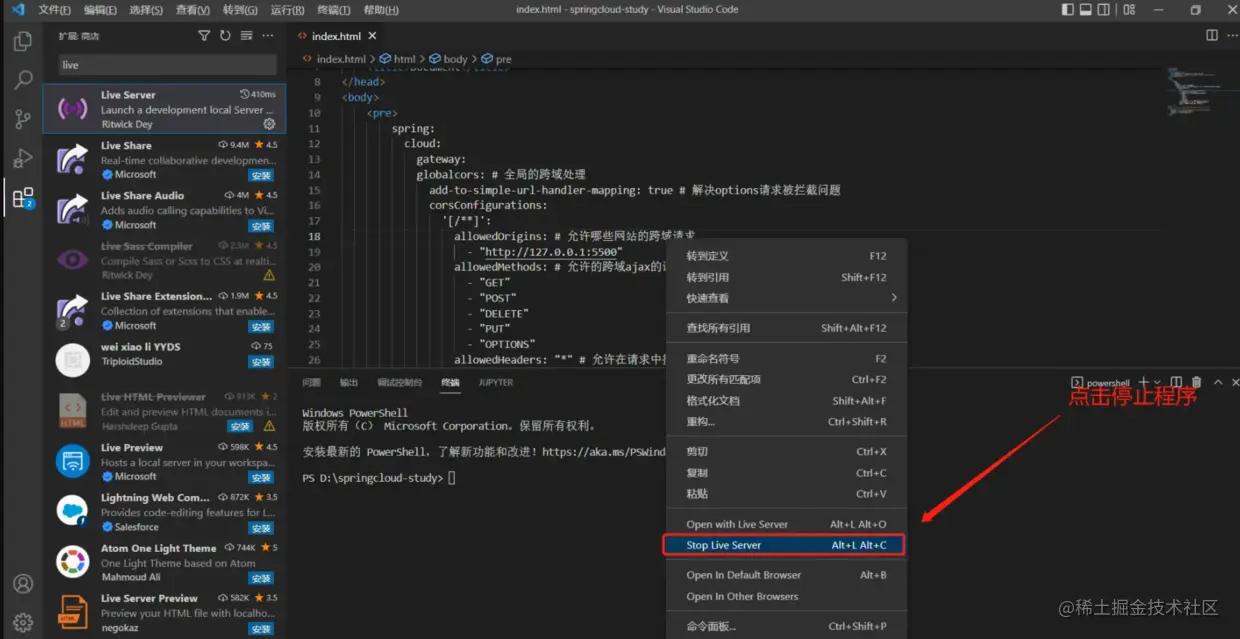The width and height of the screenshot is (1240, 639).
Task: Add a new terminal with plus icon
Action: click(x=1144, y=382)
